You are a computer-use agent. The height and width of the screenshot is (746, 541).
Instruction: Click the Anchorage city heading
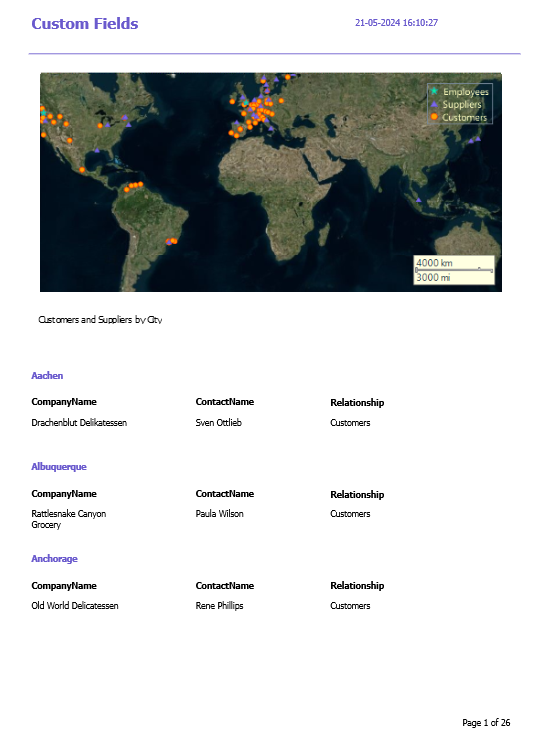click(54, 559)
